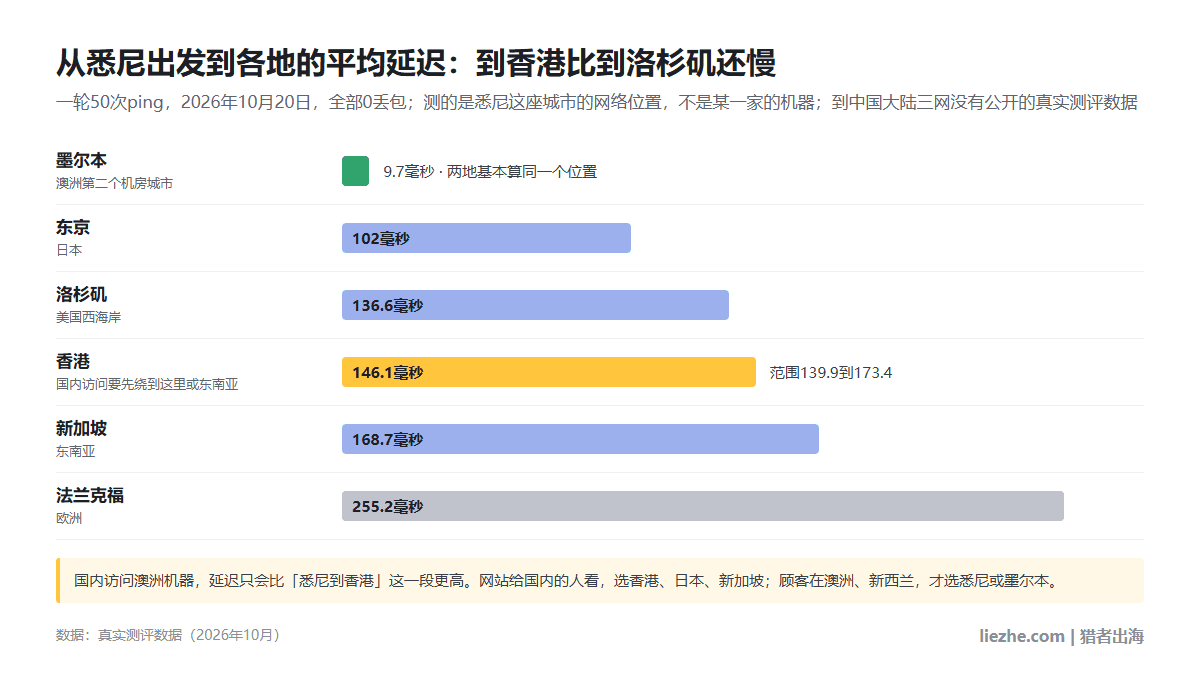The width and height of the screenshot is (1200, 690).
Task: Click the 洛杉矶 row label
Action: click(x=82, y=294)
